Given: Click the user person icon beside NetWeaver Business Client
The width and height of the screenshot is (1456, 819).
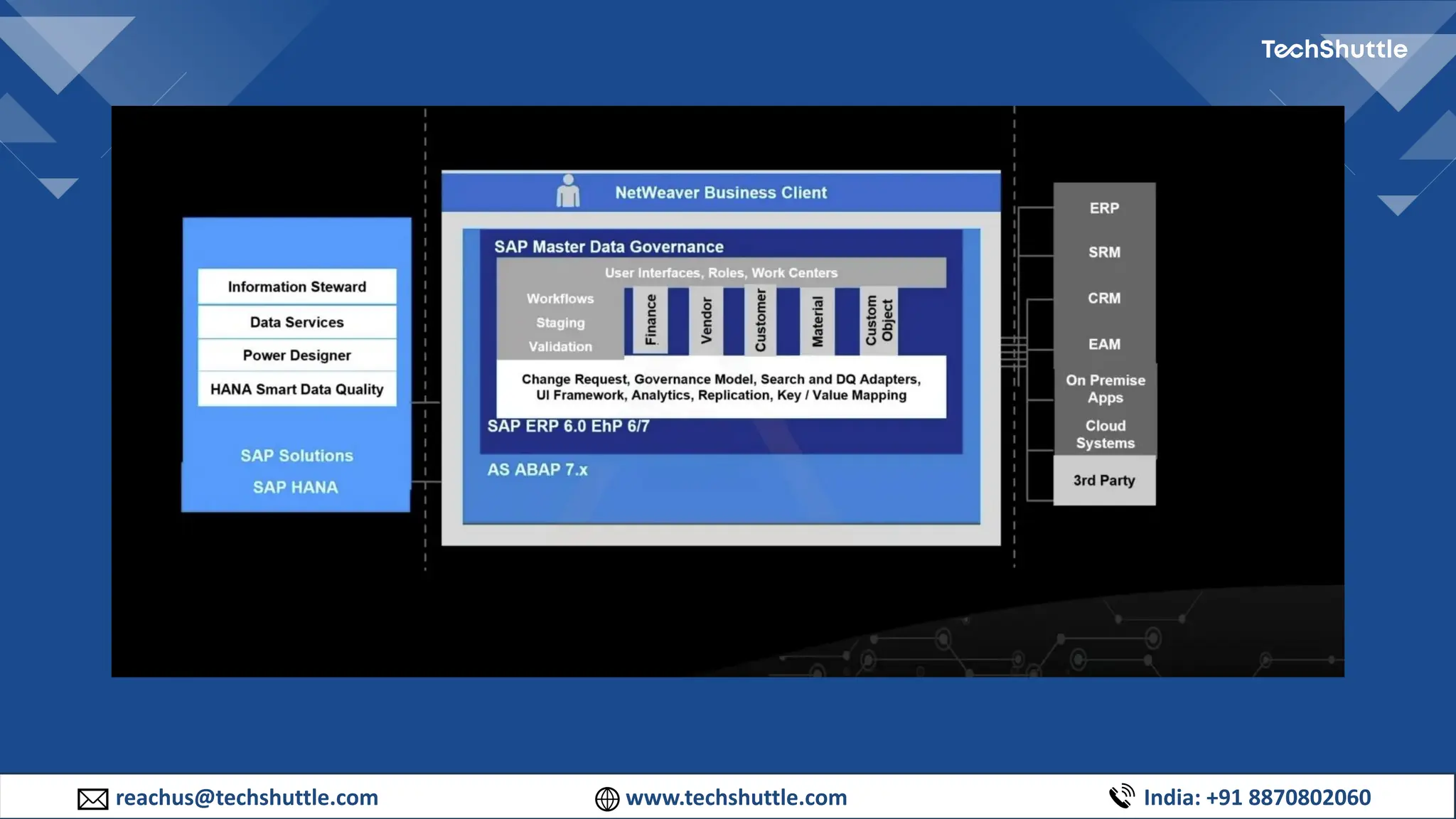Looking at the screenshot, I should pos(567,191).
